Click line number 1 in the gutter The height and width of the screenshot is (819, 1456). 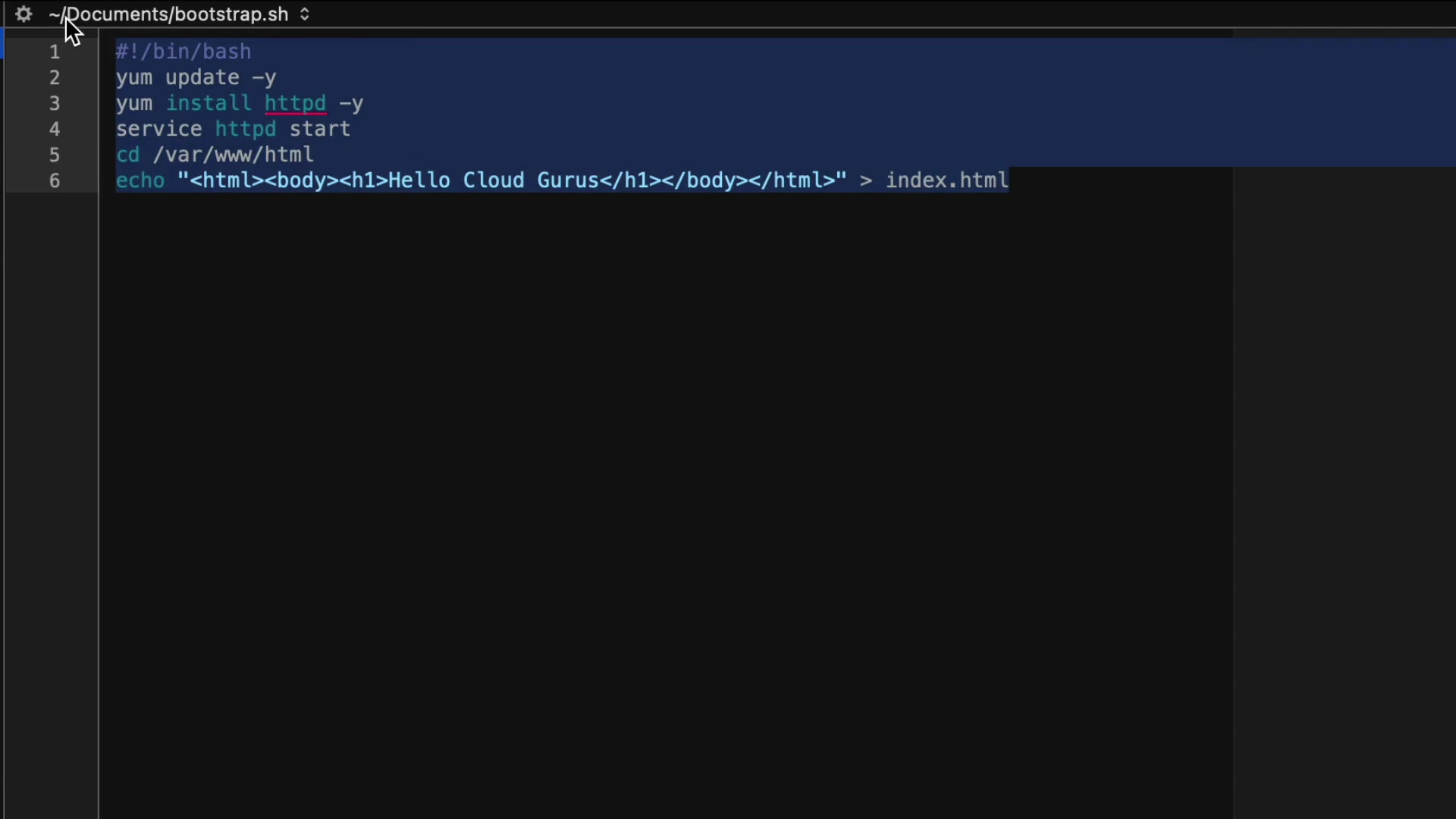point(55,52)
